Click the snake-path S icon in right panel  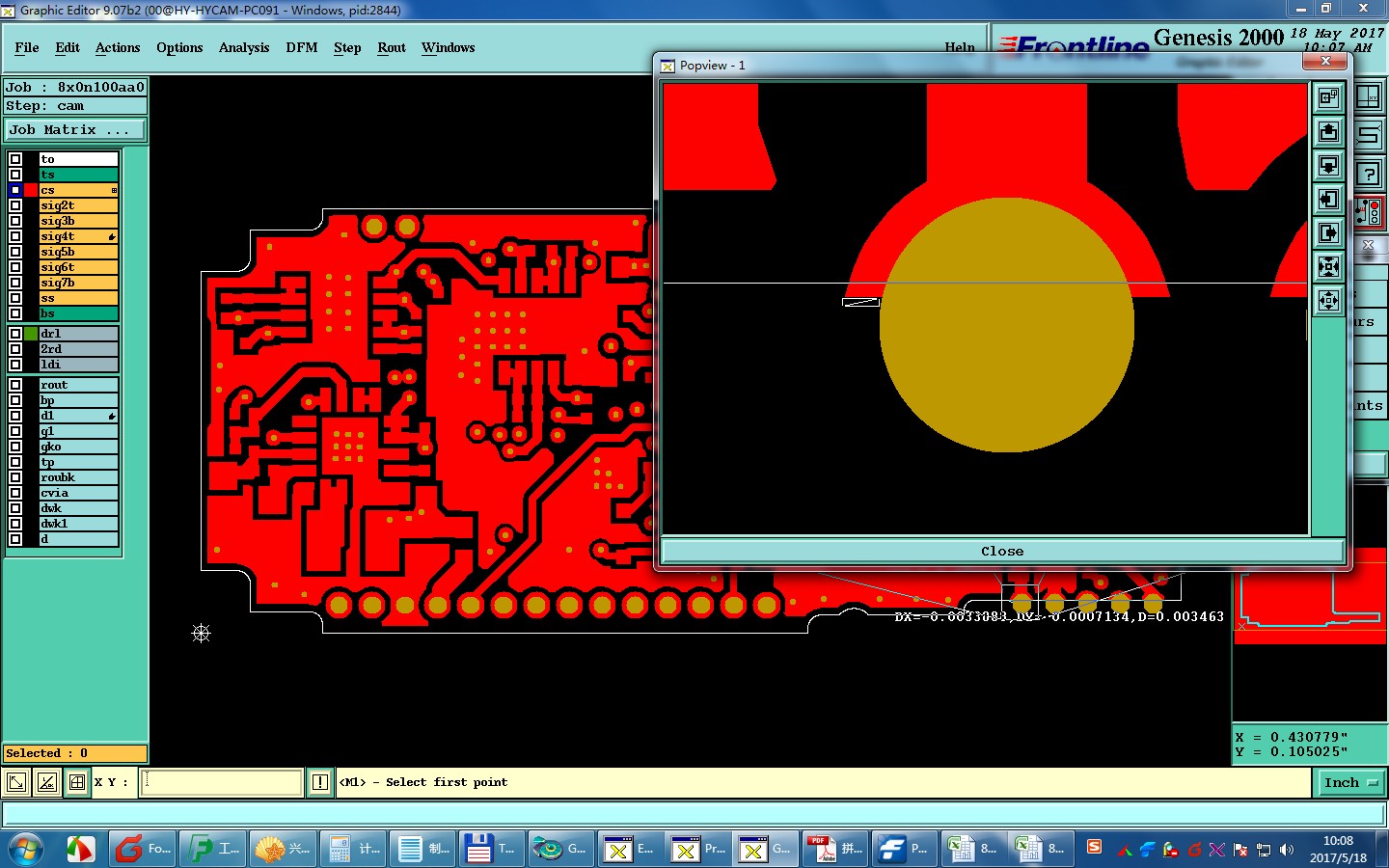point(1369,135)
